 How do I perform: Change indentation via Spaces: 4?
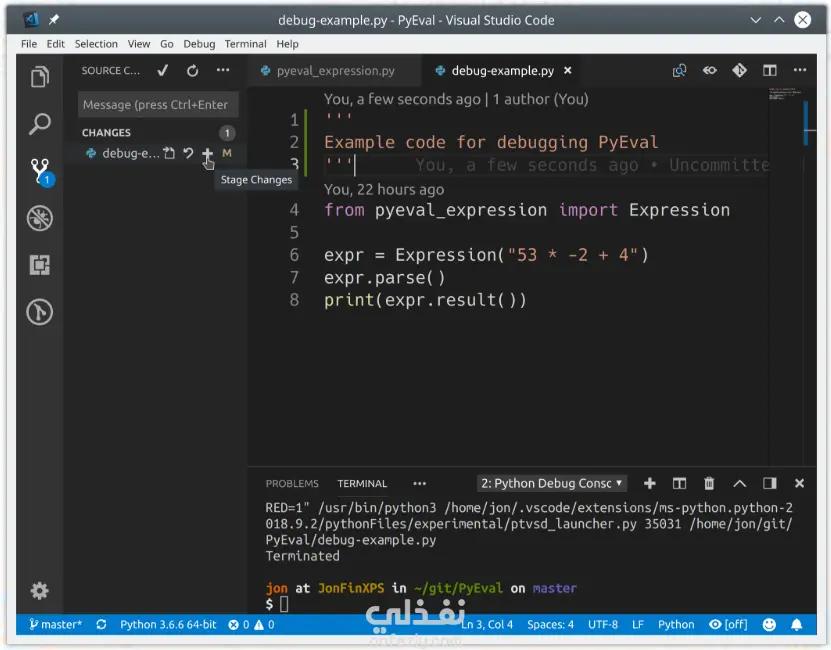point(550,625)
